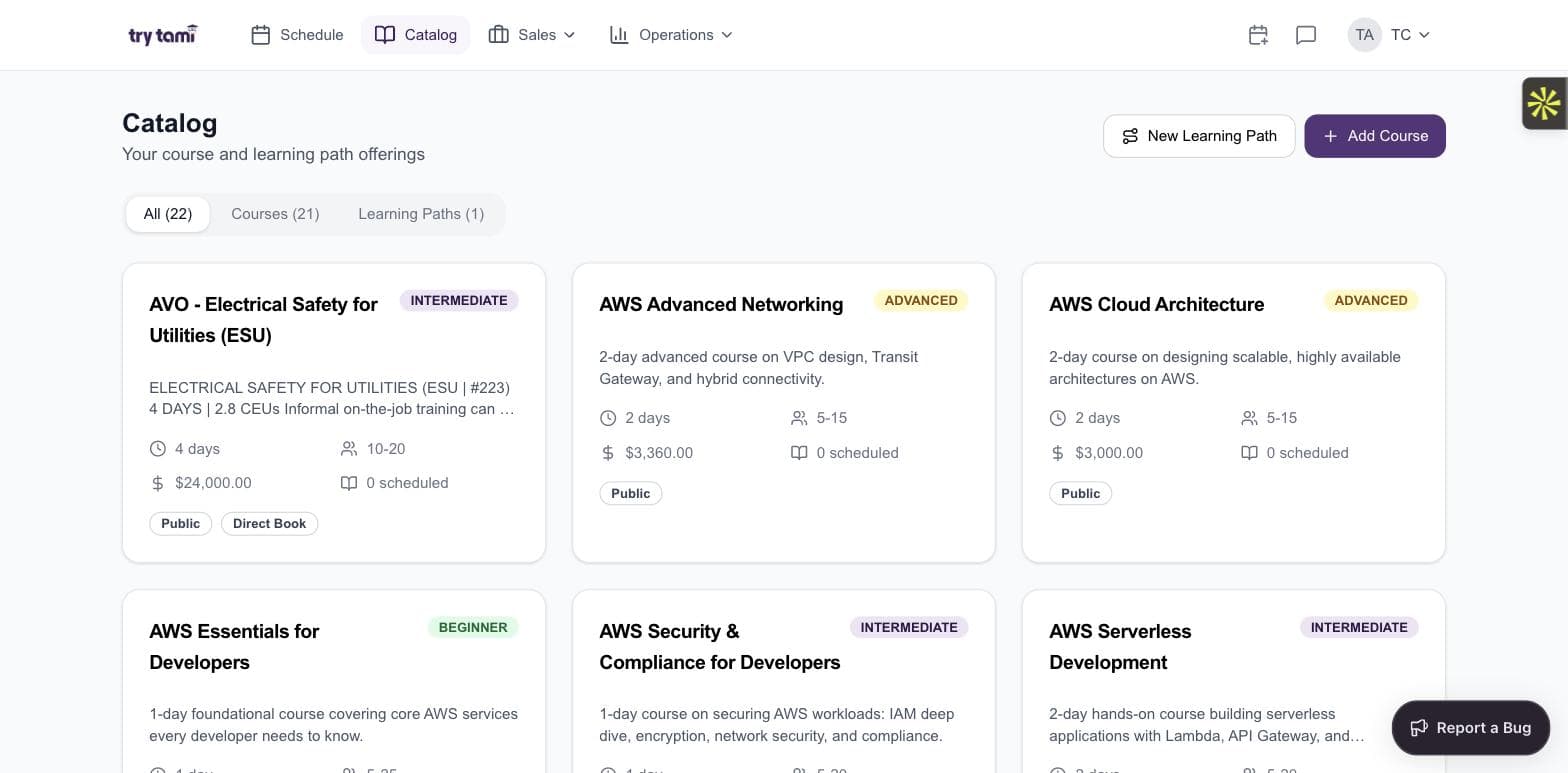This screenshot has width=1568, height=773.
Task: Click the "4 days" duration text
Action: [x=197, y=449]
